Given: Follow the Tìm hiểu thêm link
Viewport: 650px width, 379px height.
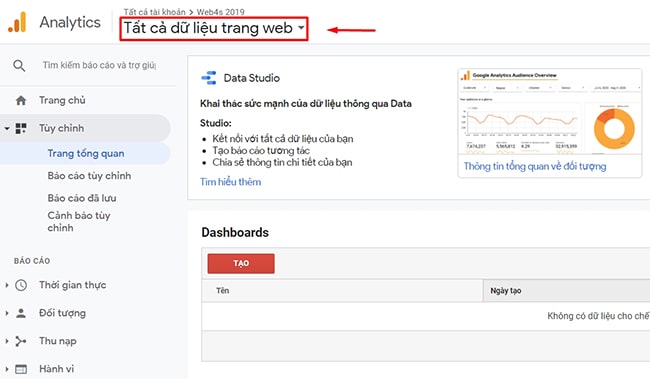Looking at the screenshot, I should click(230, 182).
